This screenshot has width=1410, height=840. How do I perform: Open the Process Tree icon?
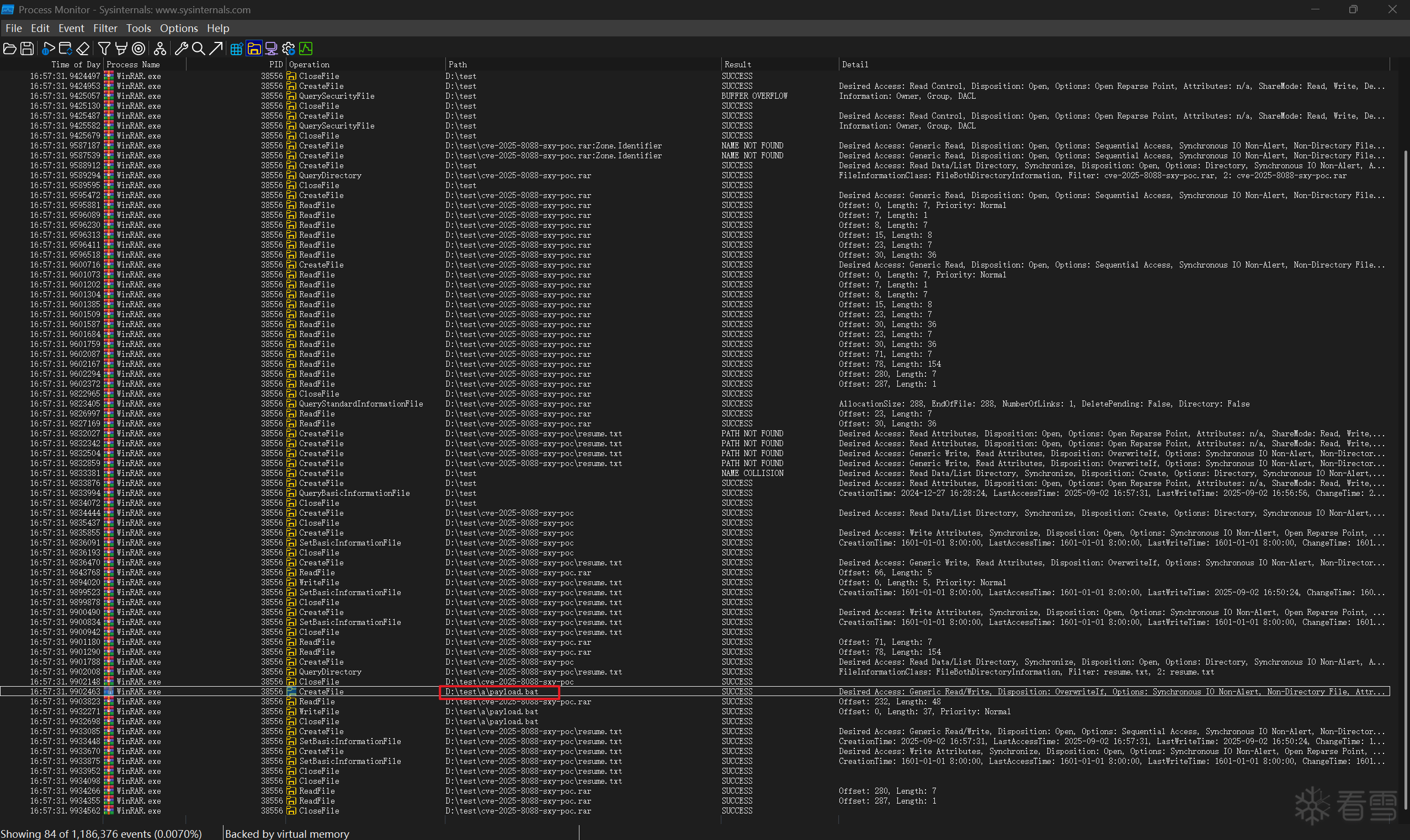click(x=160, y=49)
